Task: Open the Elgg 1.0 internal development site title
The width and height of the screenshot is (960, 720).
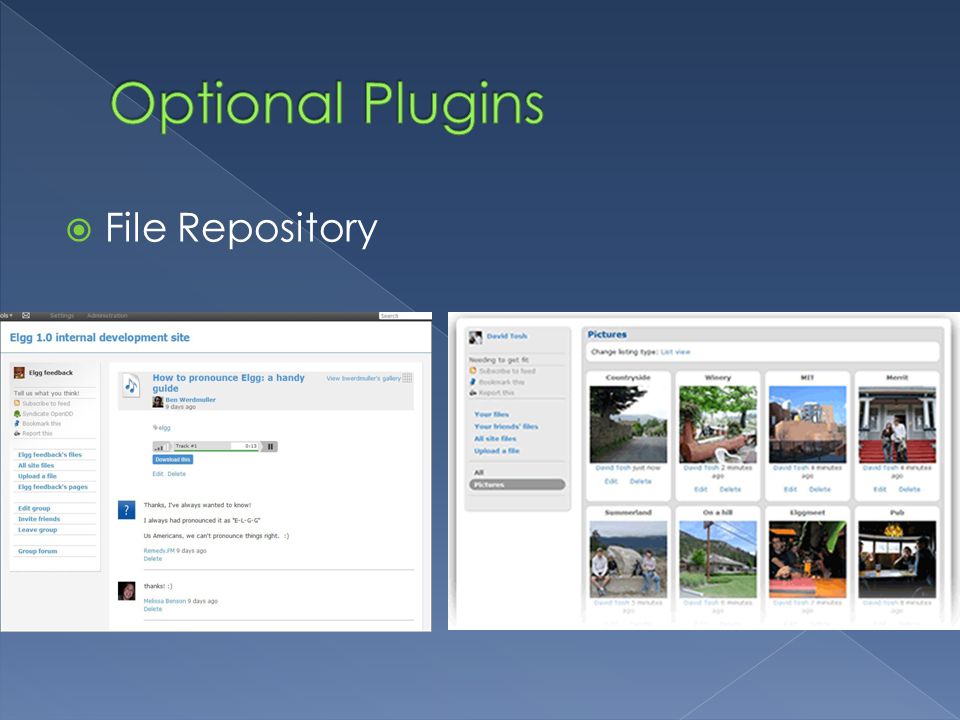Action: point(100,337)
